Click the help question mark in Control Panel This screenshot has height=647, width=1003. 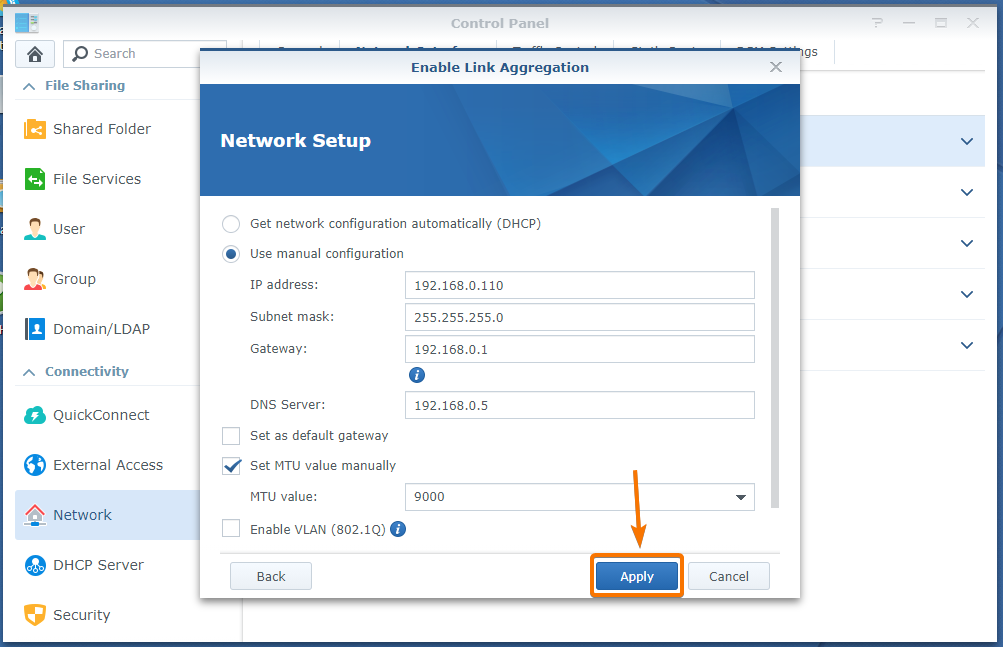coord(877,23)
